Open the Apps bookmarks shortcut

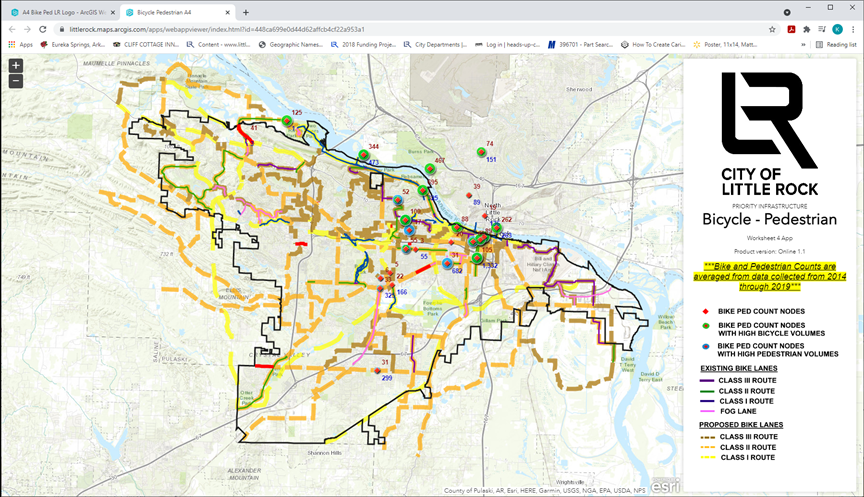point(20,45)
